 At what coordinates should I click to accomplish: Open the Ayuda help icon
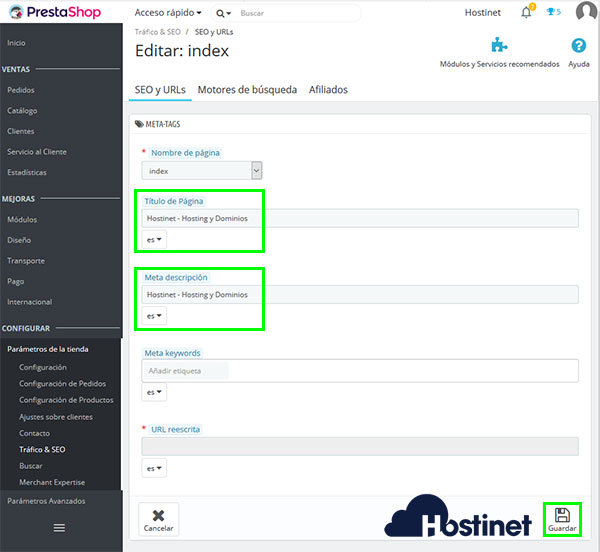579,46
